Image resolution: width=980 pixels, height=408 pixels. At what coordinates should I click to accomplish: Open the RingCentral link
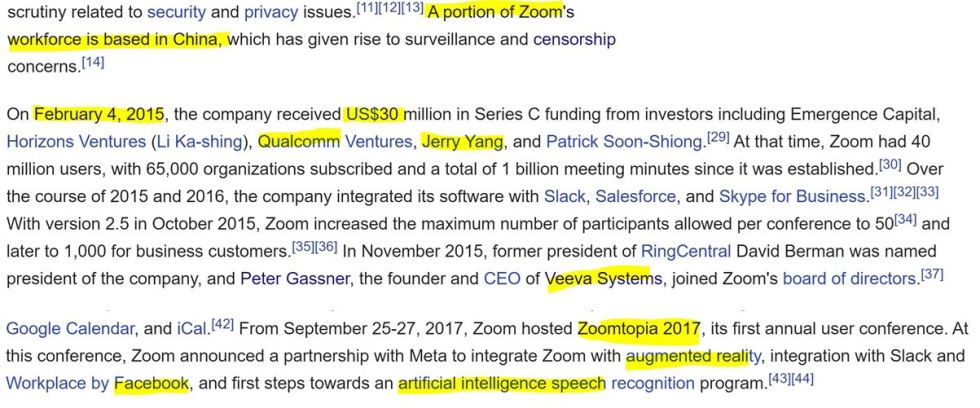(686, 251)
